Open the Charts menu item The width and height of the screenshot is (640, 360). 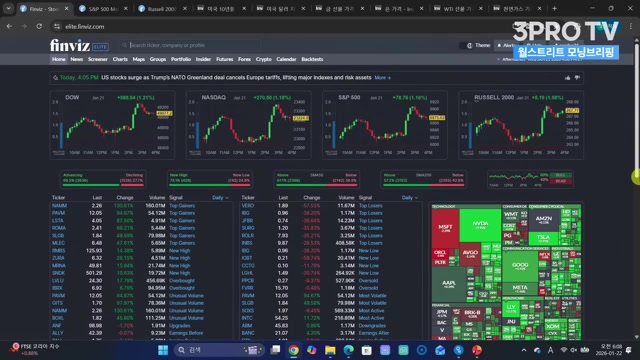click(x=120, y=59)
